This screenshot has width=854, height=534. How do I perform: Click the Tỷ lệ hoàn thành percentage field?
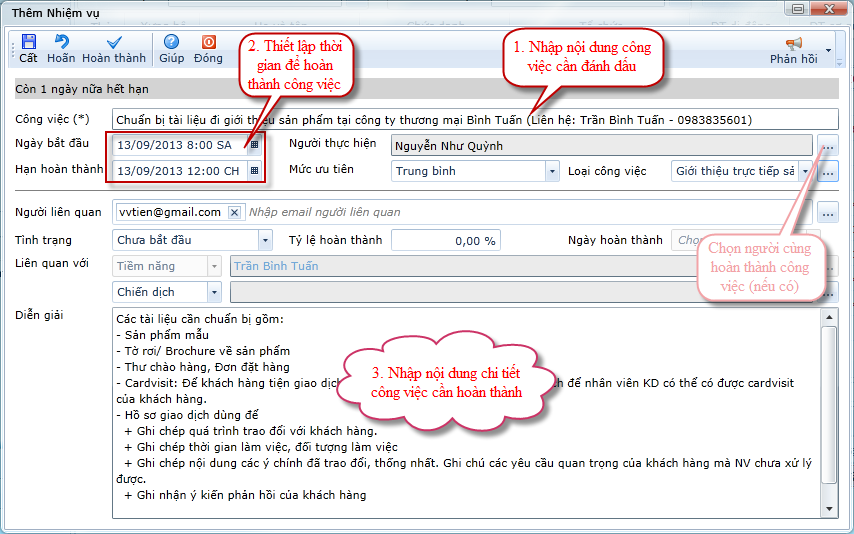(444, 240)
